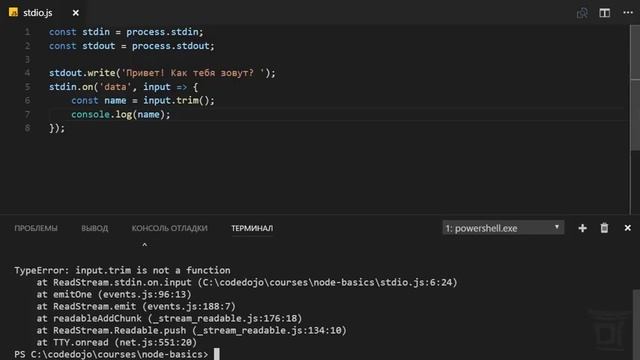Click 'at TTY.onread (net.js:551:20)' line
The height and width of the screenshot is (360, 640).
pos(117,342)
